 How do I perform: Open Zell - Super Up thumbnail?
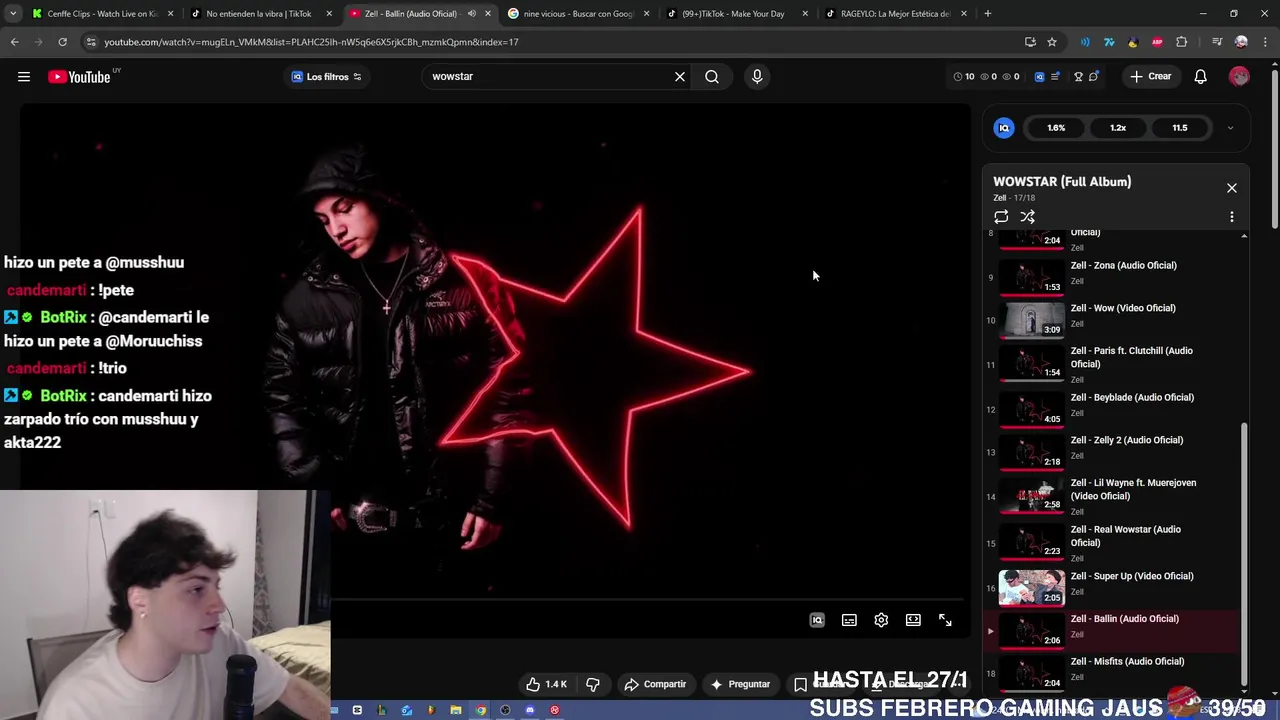click(1032, 587)
